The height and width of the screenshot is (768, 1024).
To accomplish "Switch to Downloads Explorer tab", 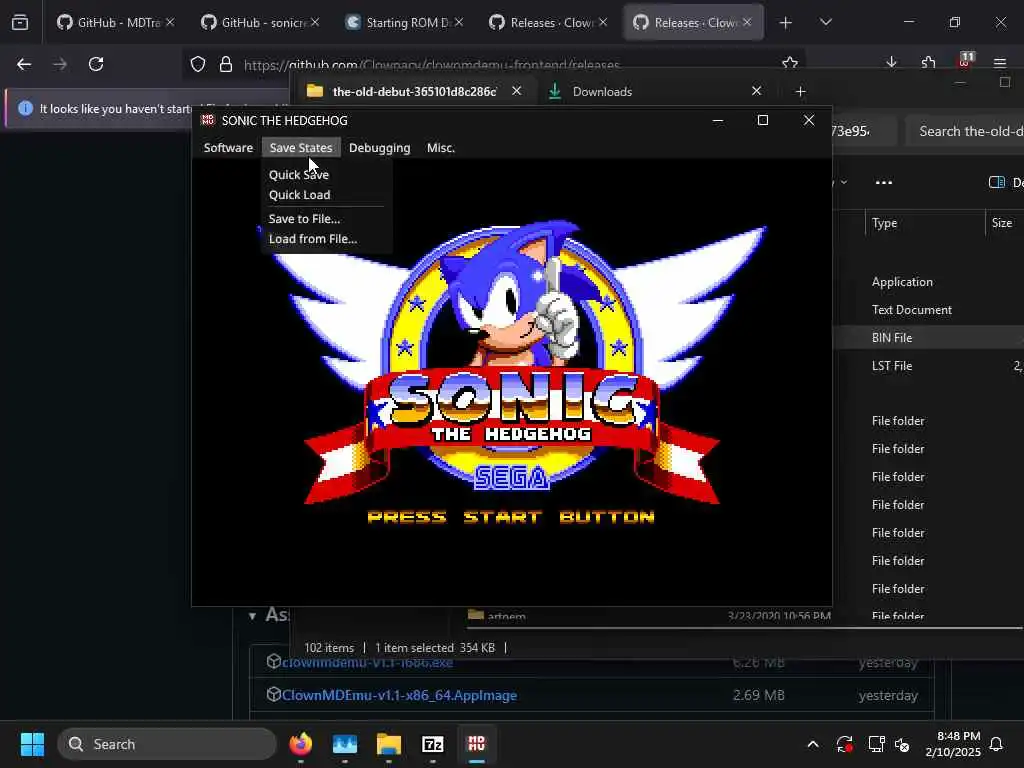I will point(602,91).
